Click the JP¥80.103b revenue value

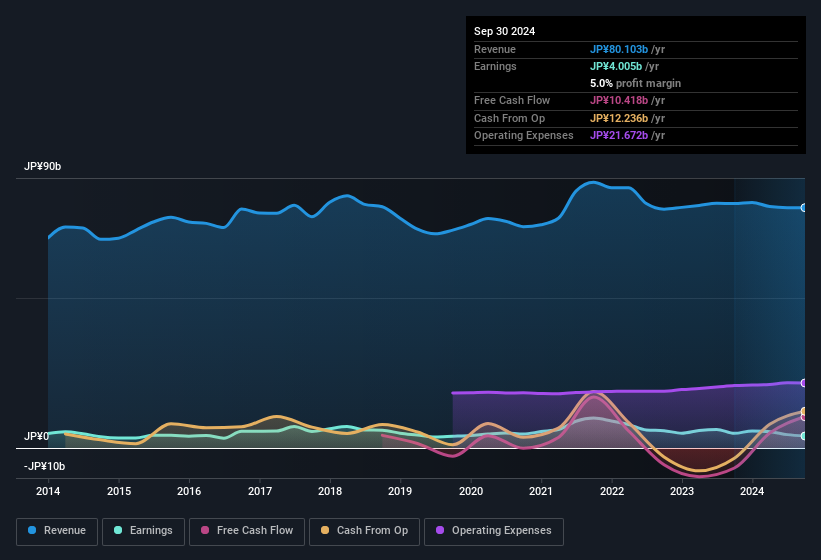coord(619,49)
